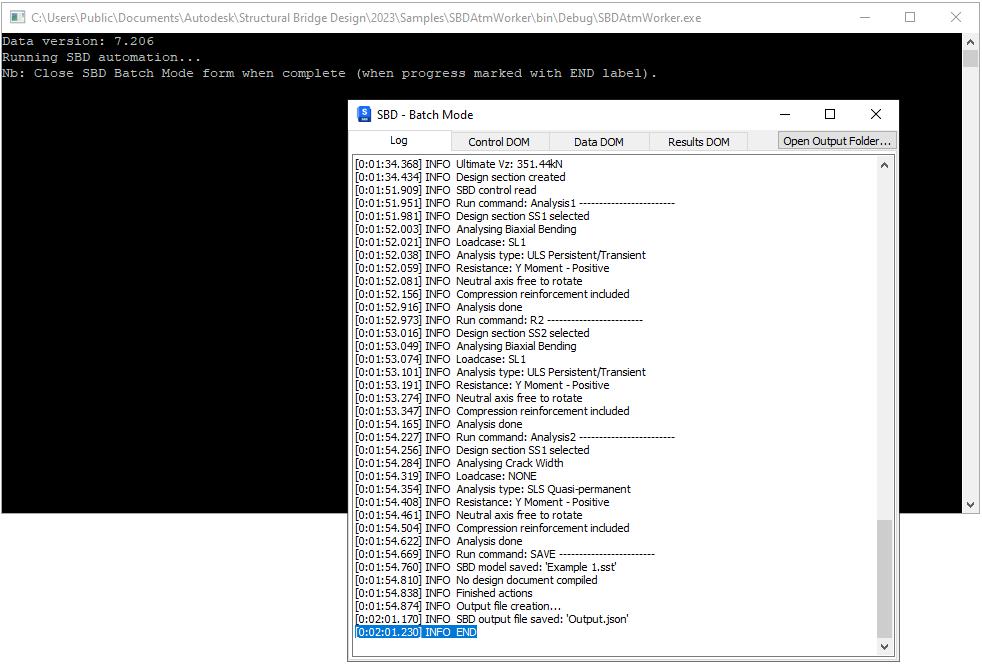Maximize the SBD Batch Mode window
The height and width of the screenshot is (665, 982).
tap(830, 114)
